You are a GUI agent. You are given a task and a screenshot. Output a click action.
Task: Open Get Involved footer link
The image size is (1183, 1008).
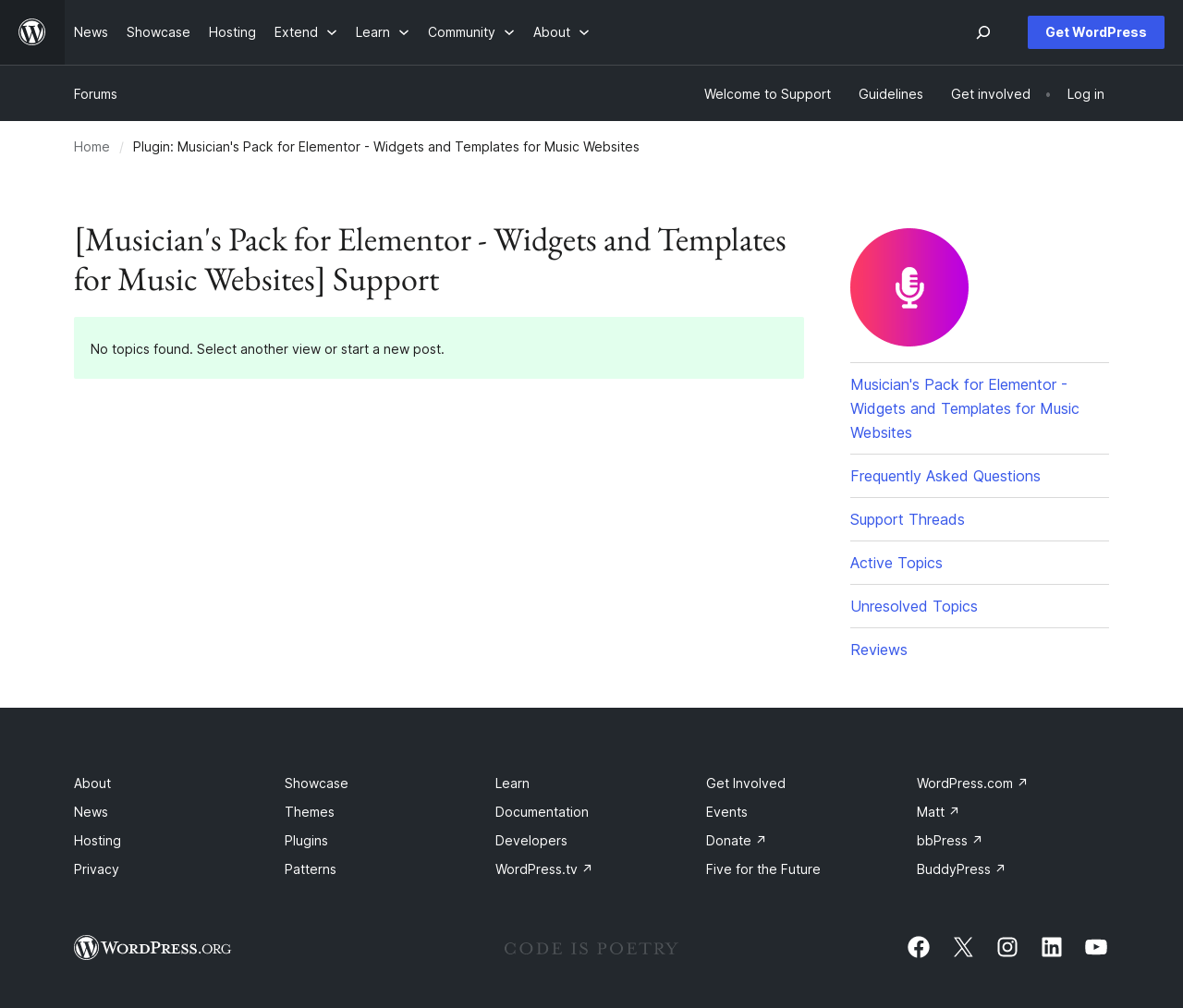pyautogui.click(x=746, y=783)
